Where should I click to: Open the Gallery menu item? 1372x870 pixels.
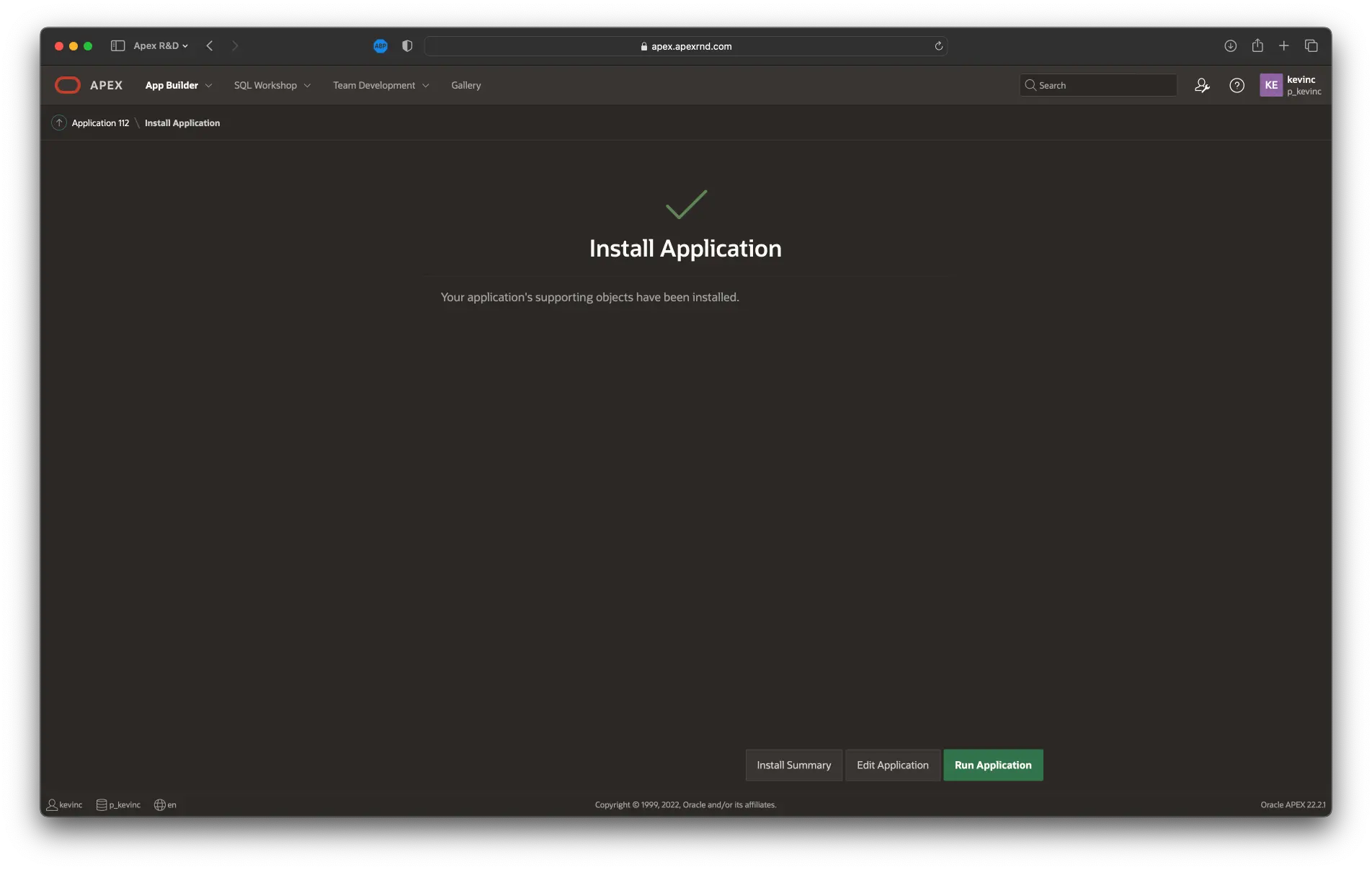coord(465,85)
